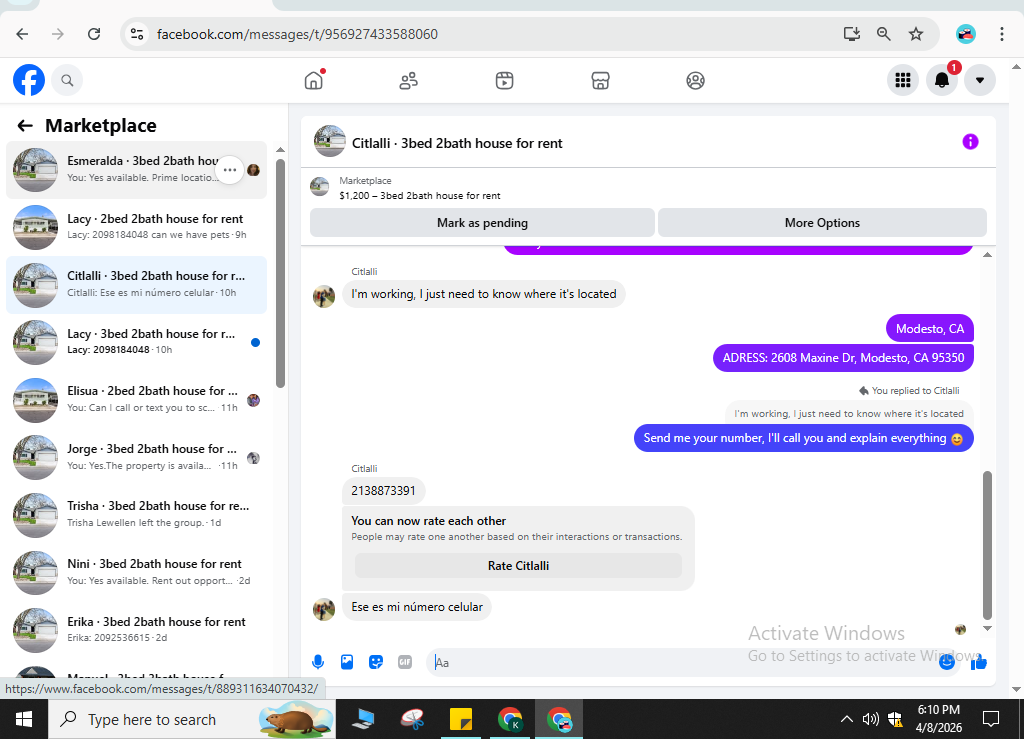This screenshot has width=1024, height=739.
Task: Open Jorge 3bed 2bath conversation
Action: click(136, 456)
